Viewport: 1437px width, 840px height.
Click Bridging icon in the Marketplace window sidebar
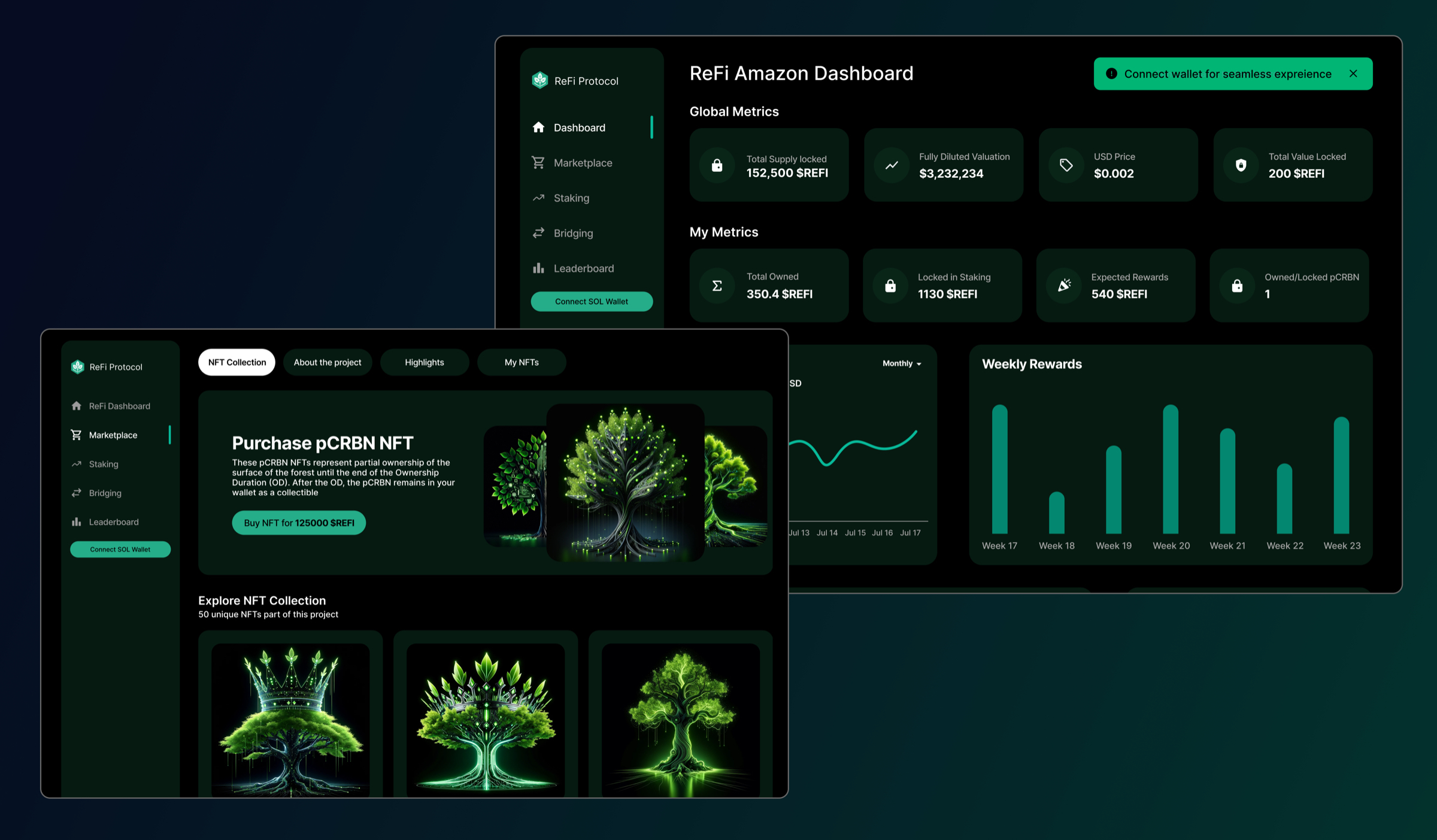pyautogui.click(x=76, y=493)
